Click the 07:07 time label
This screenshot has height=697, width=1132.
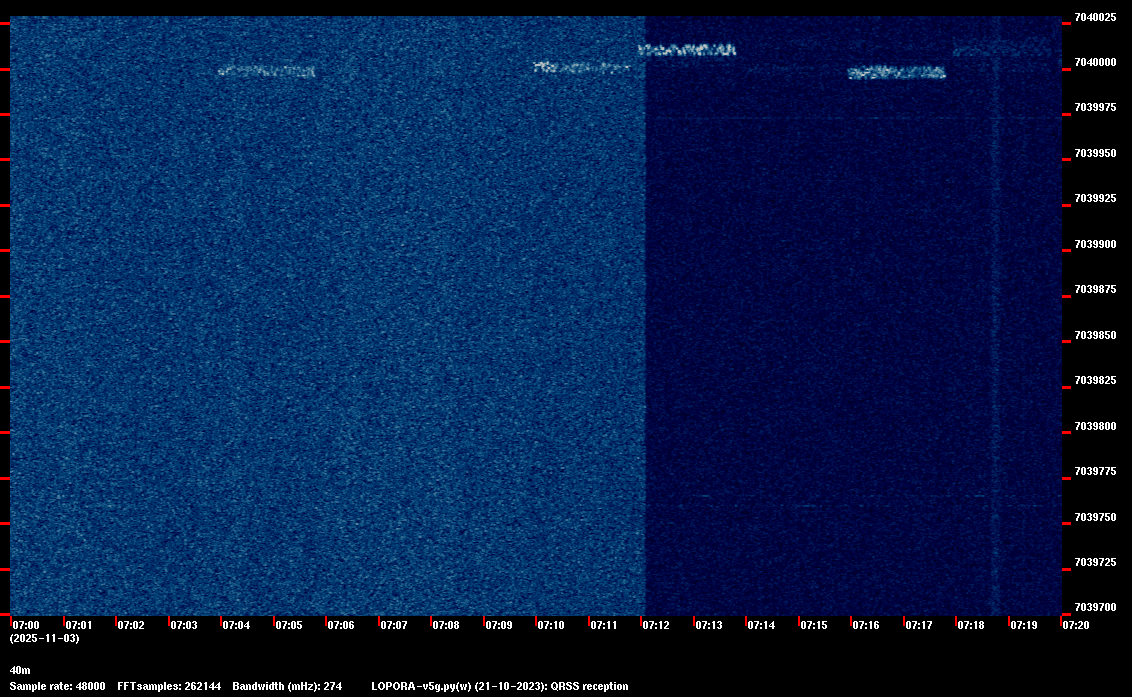pyautogui.click(x=393, y=625)
